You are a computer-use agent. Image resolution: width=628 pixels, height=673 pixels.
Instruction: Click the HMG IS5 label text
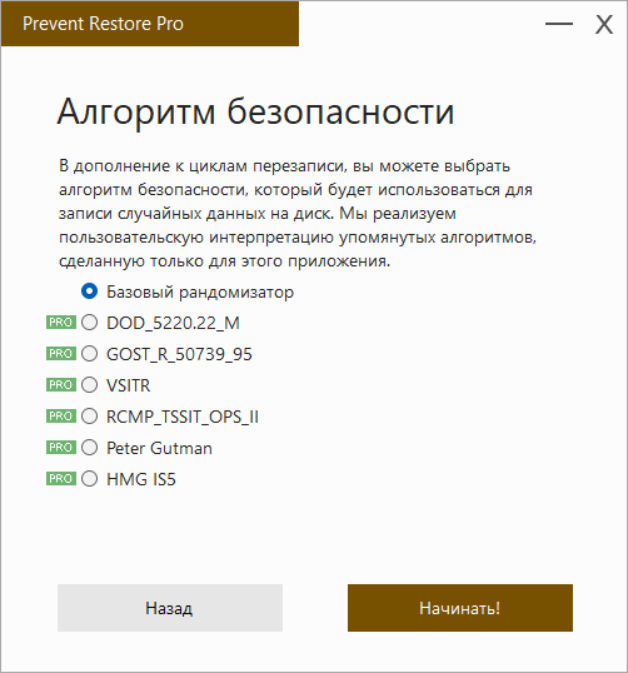pyautogui.click(x=141, y=479)
